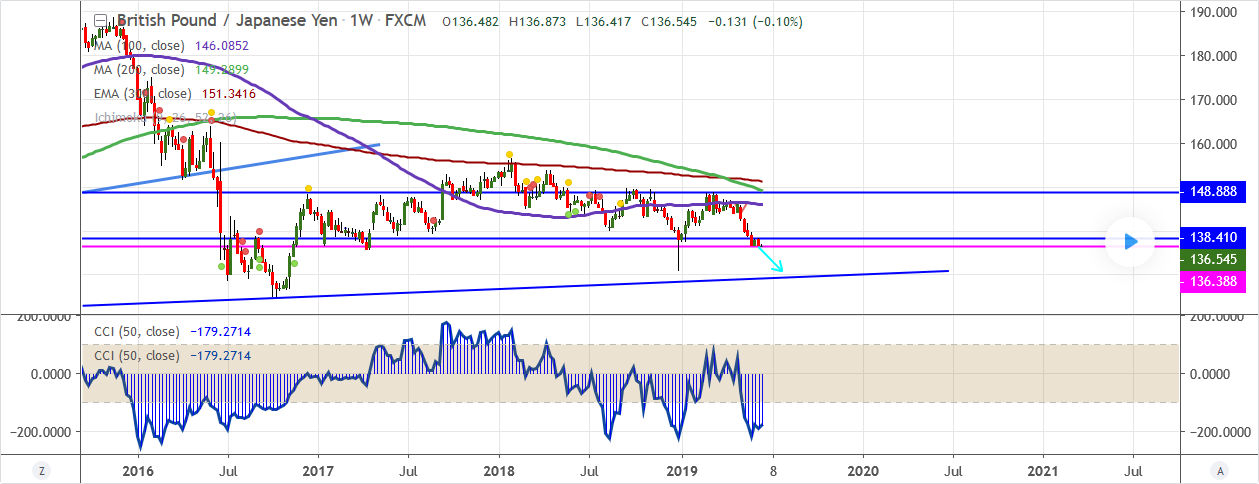
Task: Click the 2020 label on the time axis
Action: (862, 470)
